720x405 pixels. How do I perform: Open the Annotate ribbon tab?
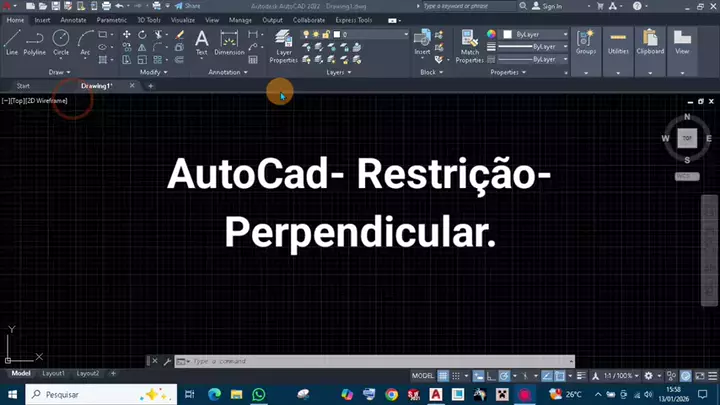[73, 19]
